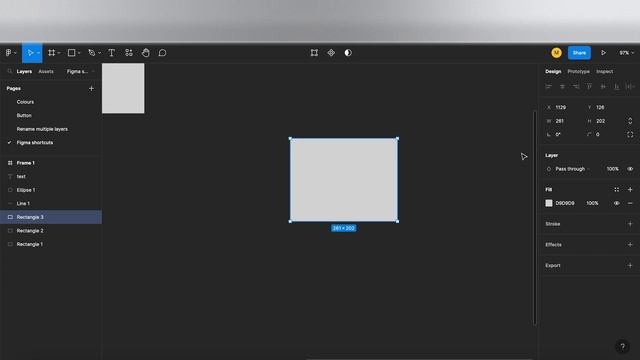The image size is (640, 360).
Task: Select the Text tool
Action: 111,53
